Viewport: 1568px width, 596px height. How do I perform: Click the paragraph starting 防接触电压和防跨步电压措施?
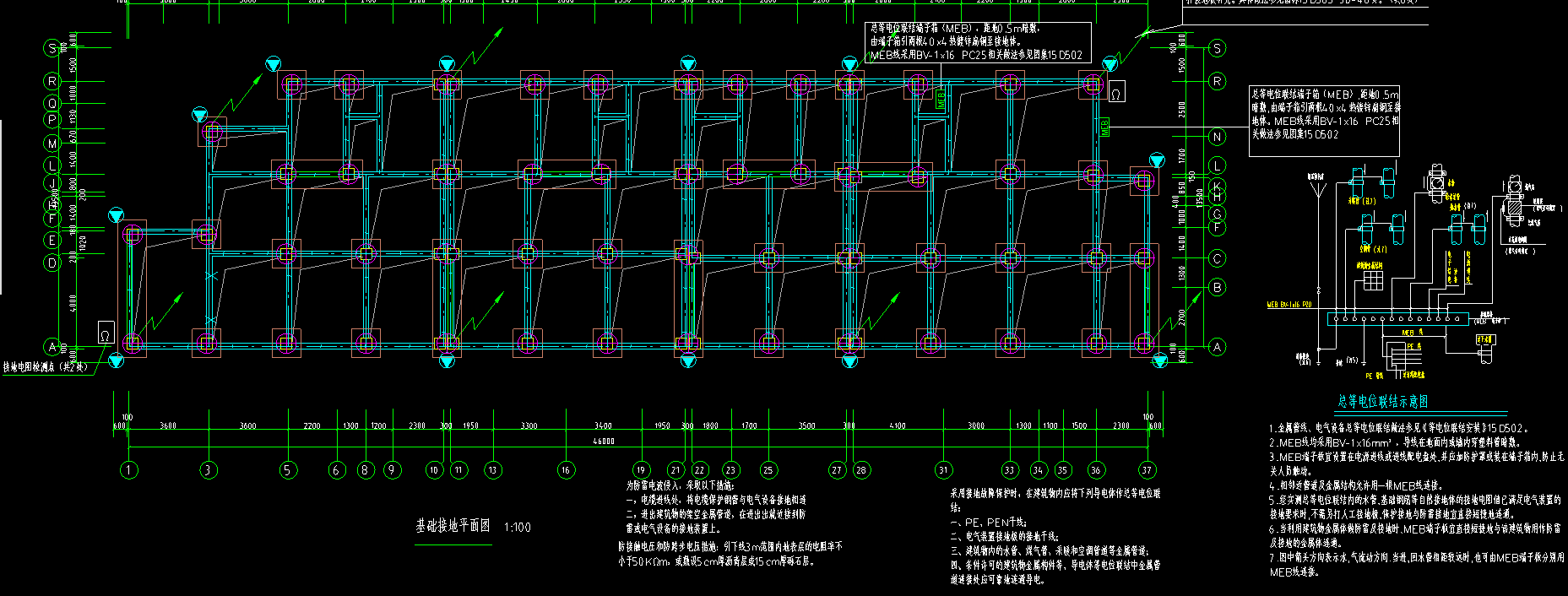click(730, 554)
